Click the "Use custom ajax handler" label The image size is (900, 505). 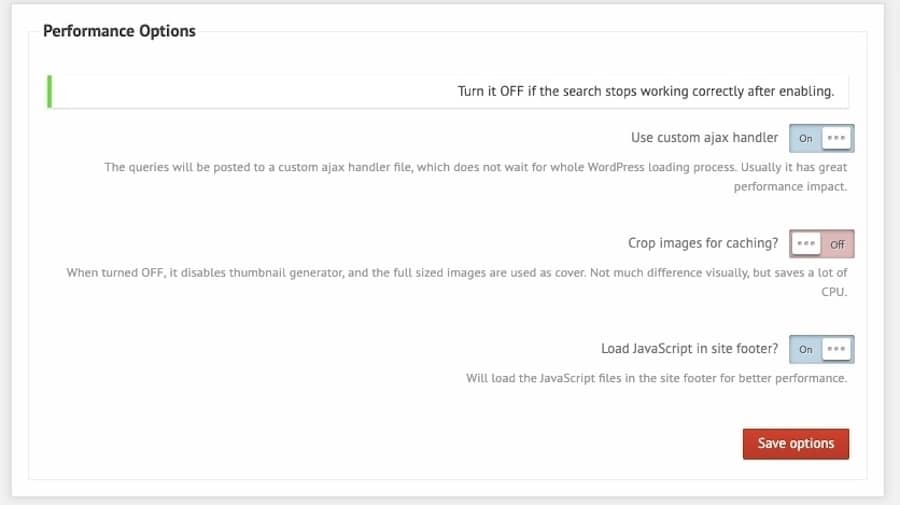coord(704,138)
